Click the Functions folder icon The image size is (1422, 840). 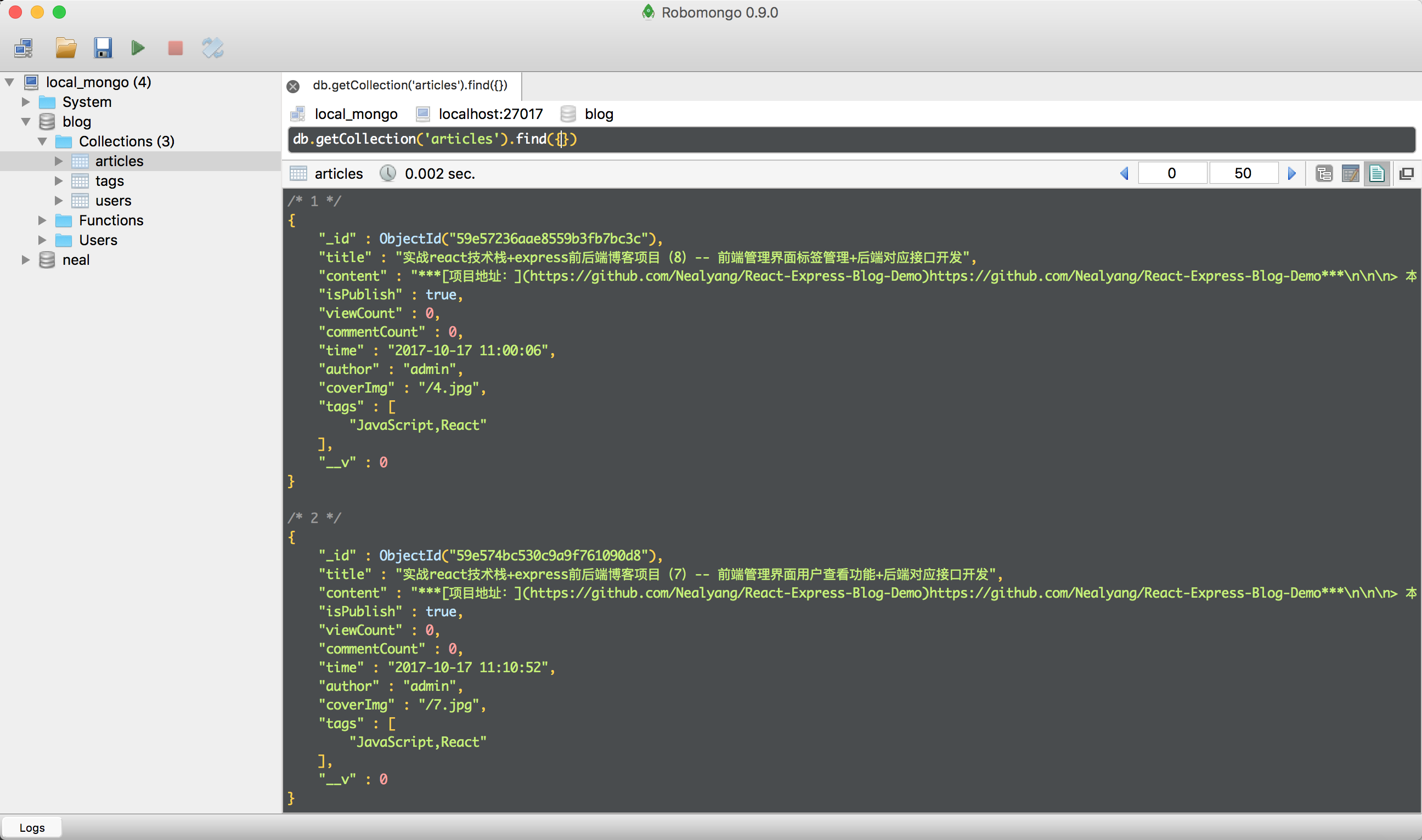64,220
